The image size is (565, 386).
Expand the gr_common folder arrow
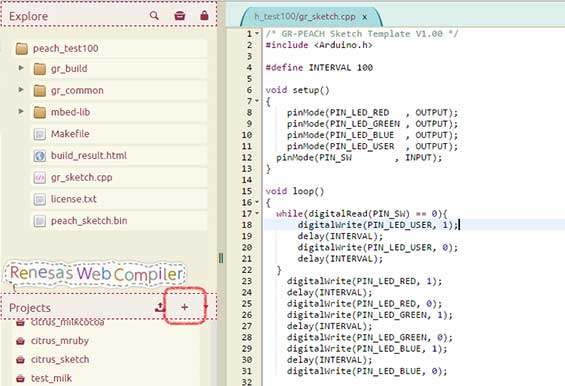[x=21, y=89]
